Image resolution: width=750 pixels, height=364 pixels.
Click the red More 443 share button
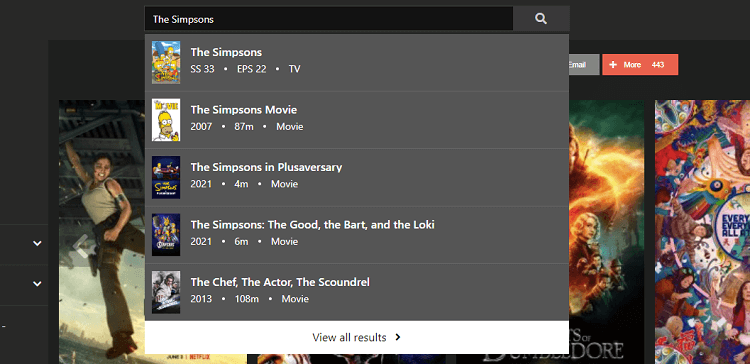click(x=640, y=65)
